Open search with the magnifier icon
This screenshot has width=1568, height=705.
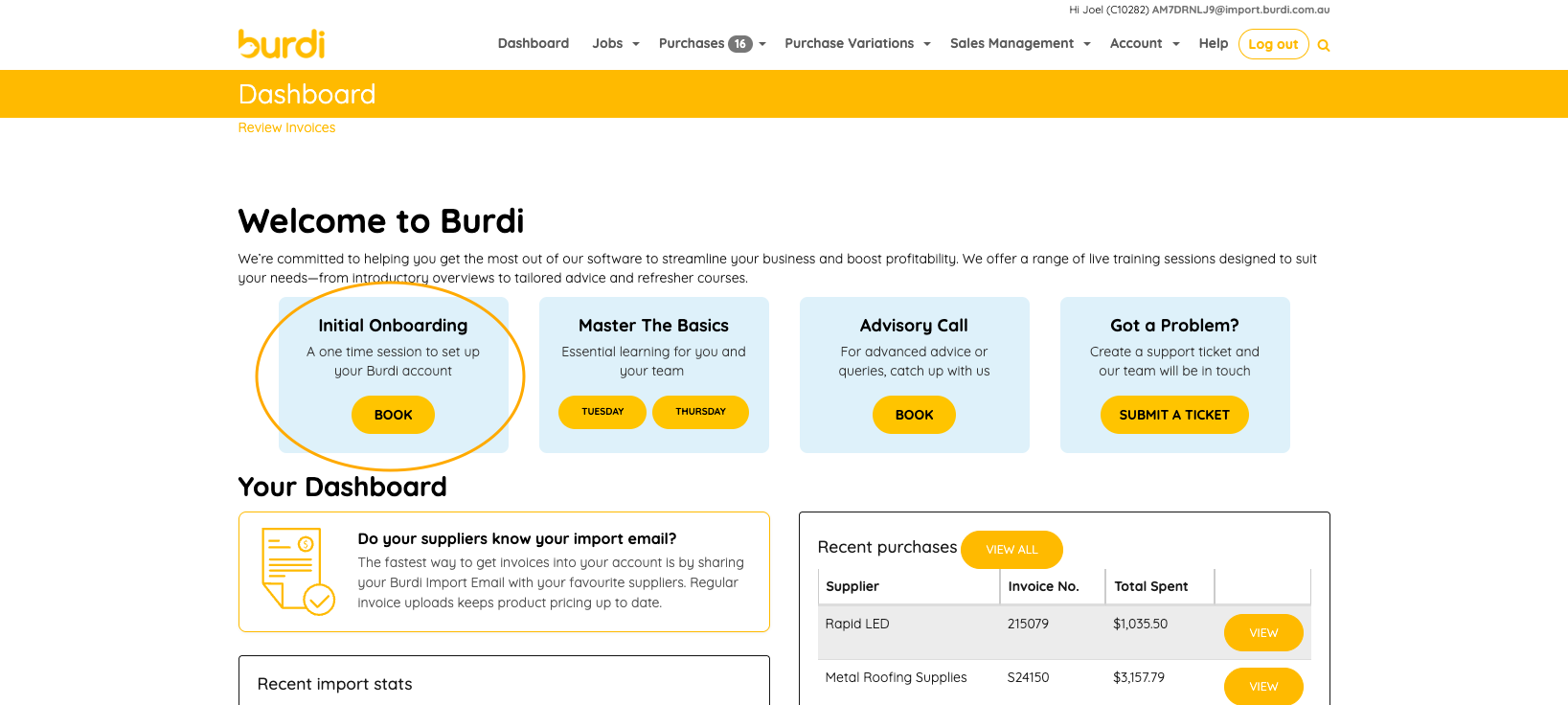(1323, 45)
